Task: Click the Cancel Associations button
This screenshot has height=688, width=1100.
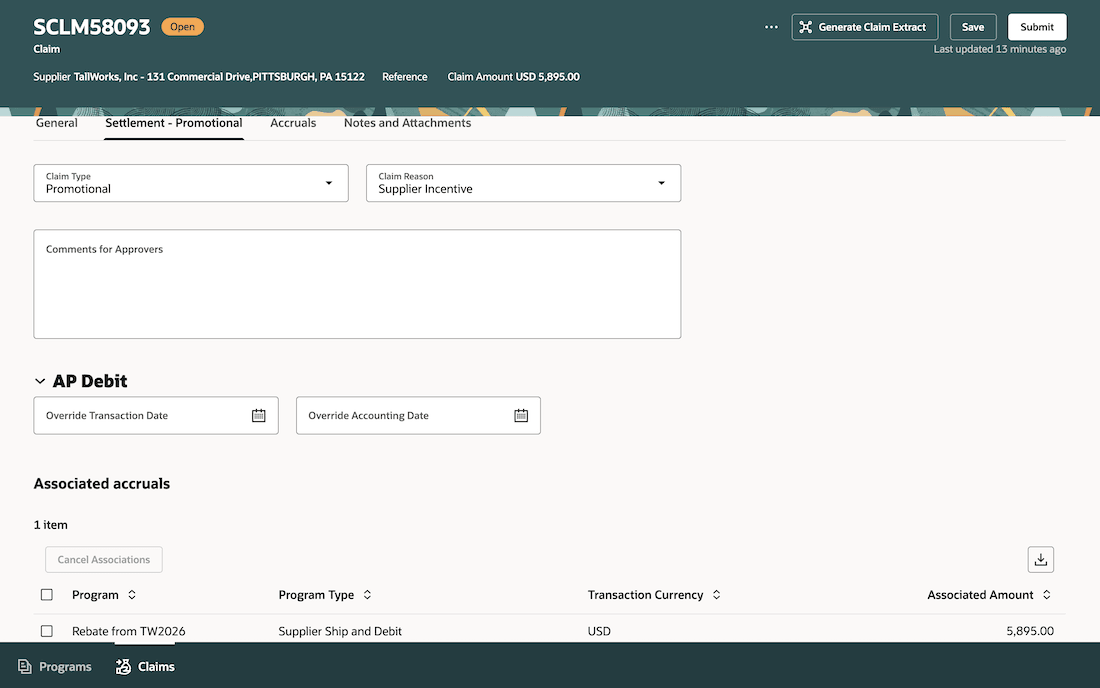Action: pos(104,560)
